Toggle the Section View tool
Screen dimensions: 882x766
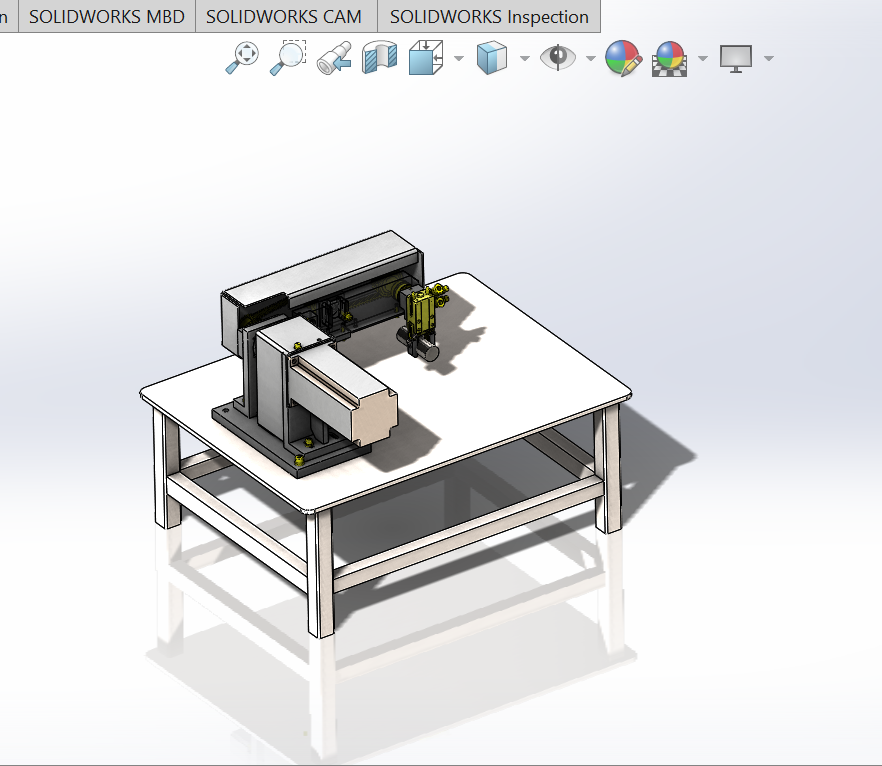[380, 57]
